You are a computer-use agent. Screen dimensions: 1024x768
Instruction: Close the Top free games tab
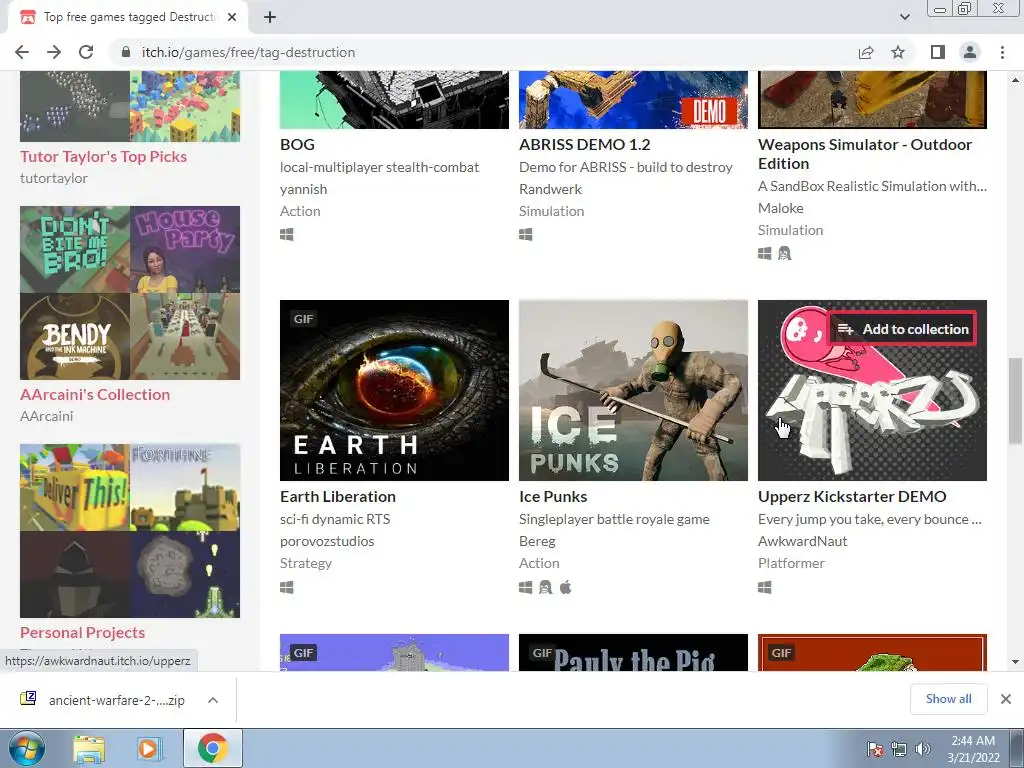[232, 17]
